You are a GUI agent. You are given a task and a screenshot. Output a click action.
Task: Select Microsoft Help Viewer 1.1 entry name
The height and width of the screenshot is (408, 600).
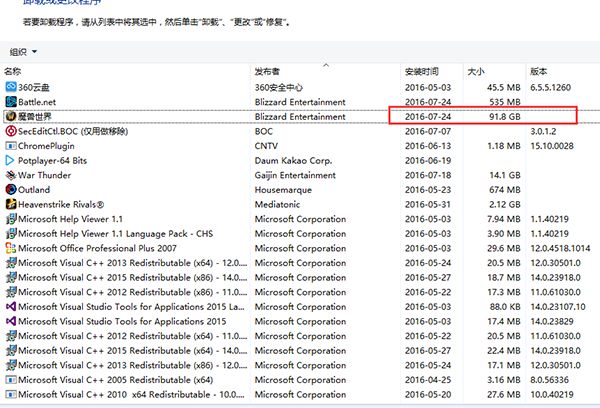click(70, 219)
